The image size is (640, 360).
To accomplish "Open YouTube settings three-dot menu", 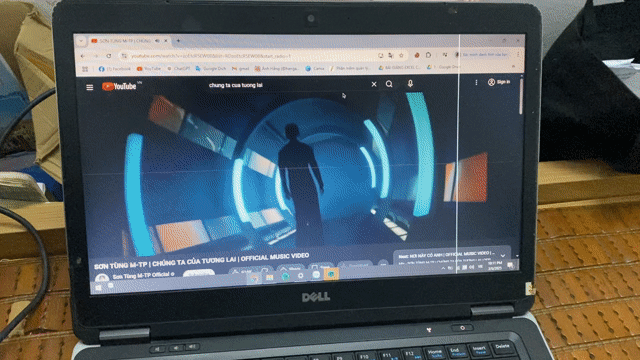I will [x=476, y=82].
